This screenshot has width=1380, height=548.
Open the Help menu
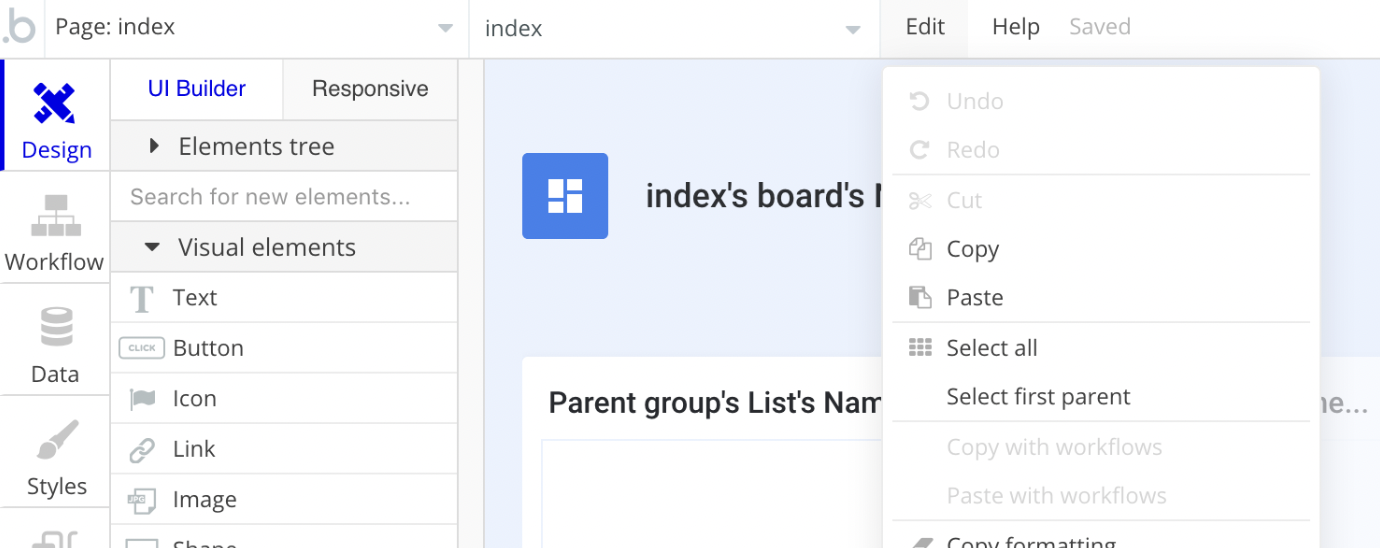tap(1016, 28)
